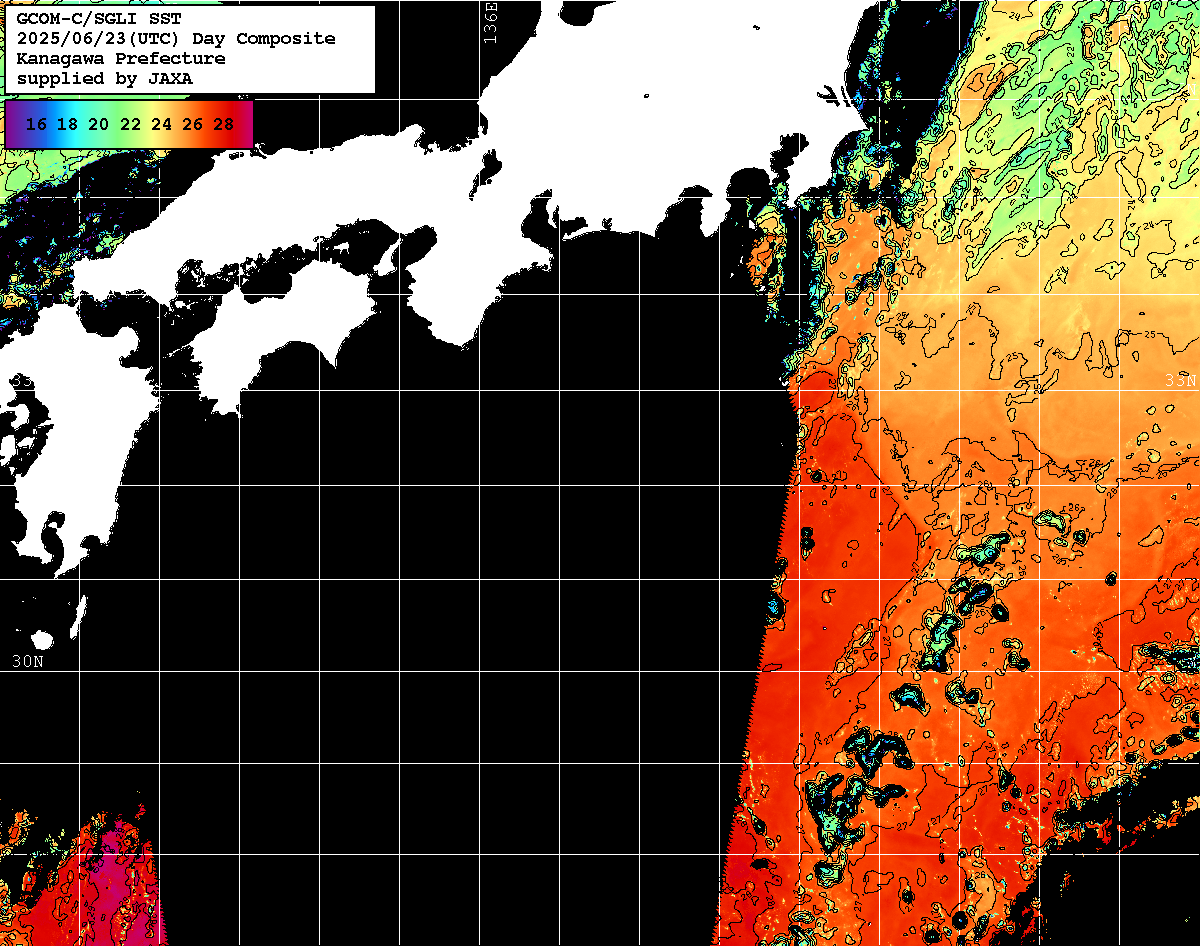The height and width of the screenshot is (946, 1200).
Task: Click the 'Kanagawa Prefecture' label
Action: [x=120, y=59]
